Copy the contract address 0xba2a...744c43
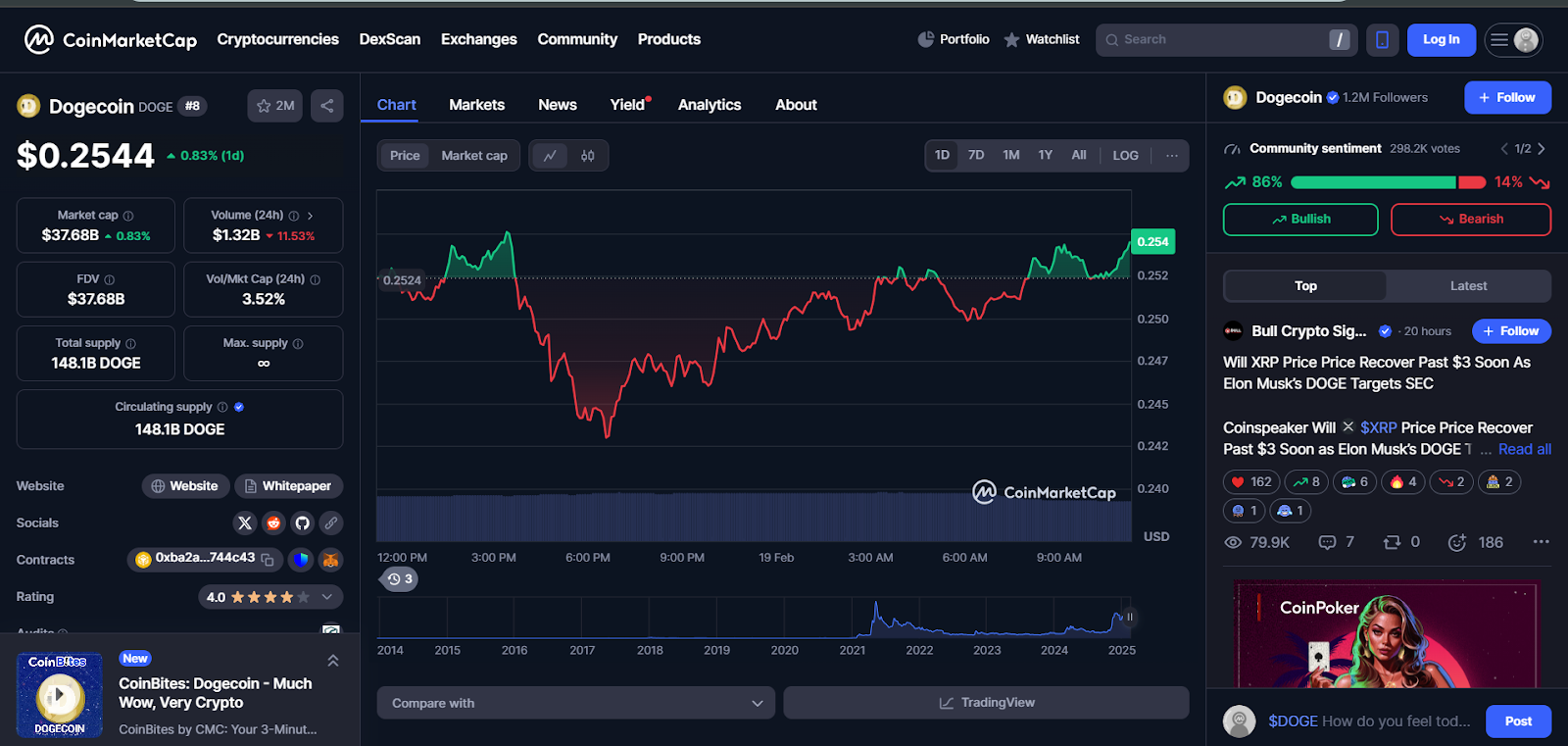Viewport: 1568px width, 746px height. pos(267,559)
